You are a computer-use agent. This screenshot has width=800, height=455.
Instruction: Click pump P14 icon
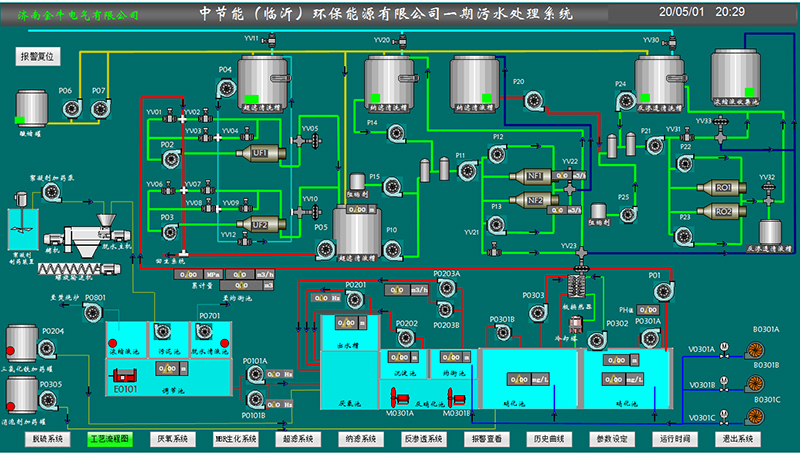[x=396, y=134]
